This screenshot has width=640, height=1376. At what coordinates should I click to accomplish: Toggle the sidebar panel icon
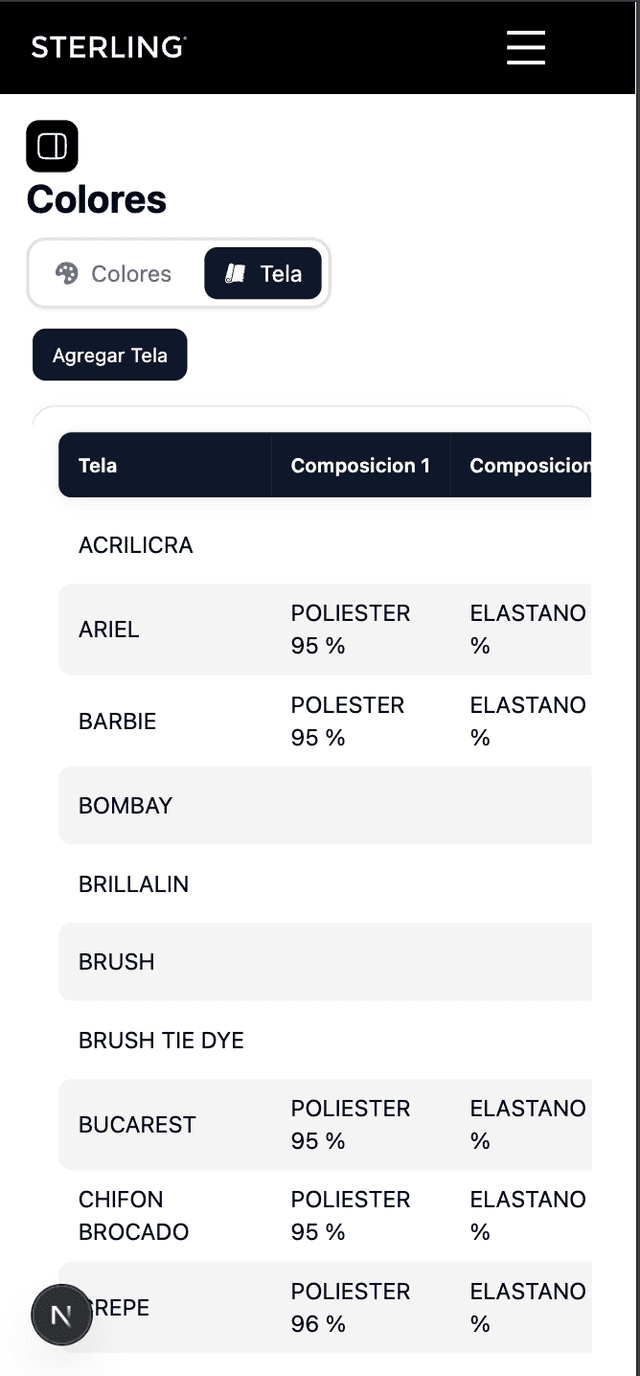[52, 147]
